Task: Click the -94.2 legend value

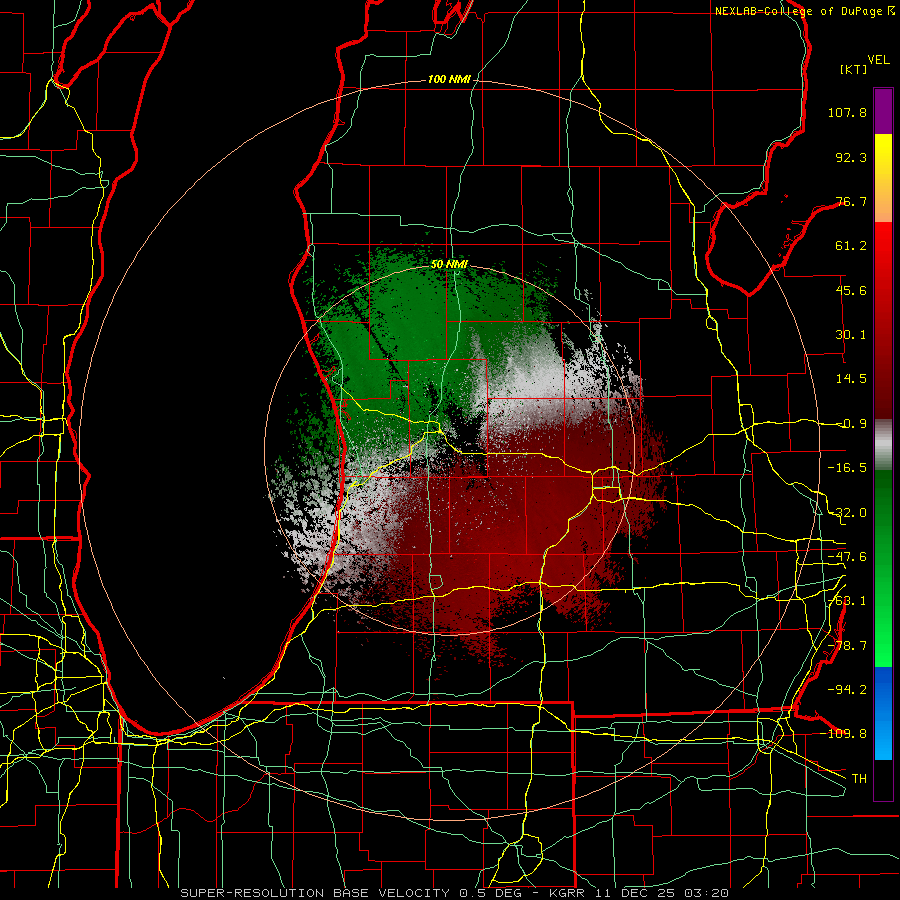Action: 847,690
